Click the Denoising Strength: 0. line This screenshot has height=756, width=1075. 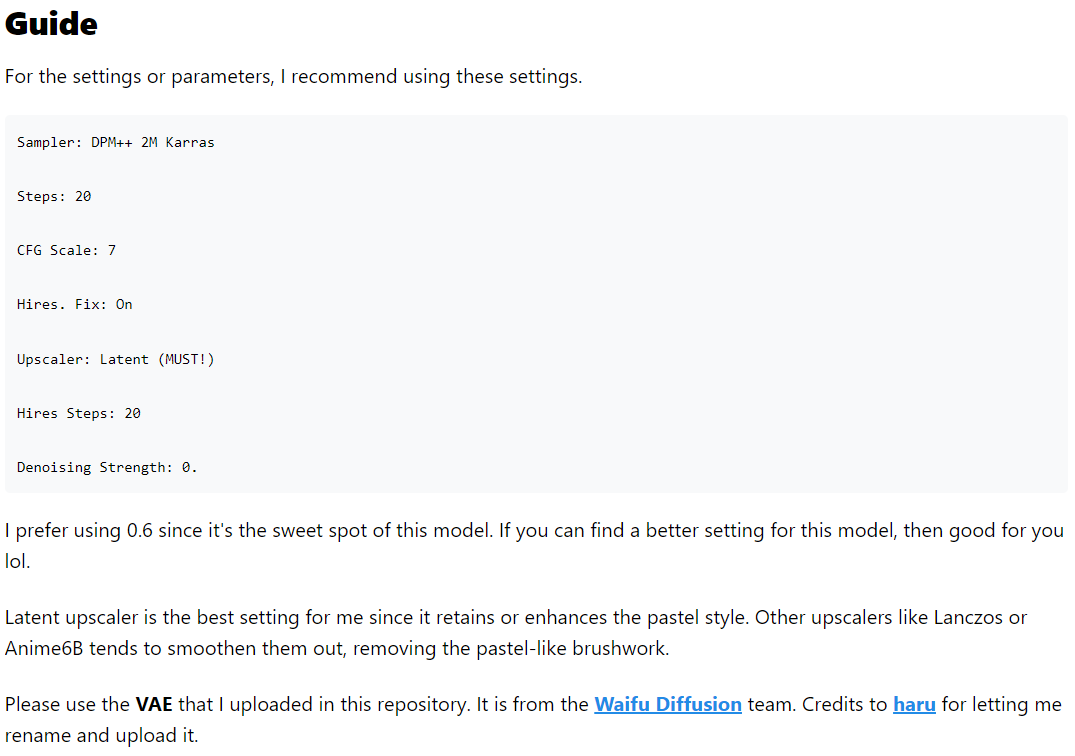107,467
